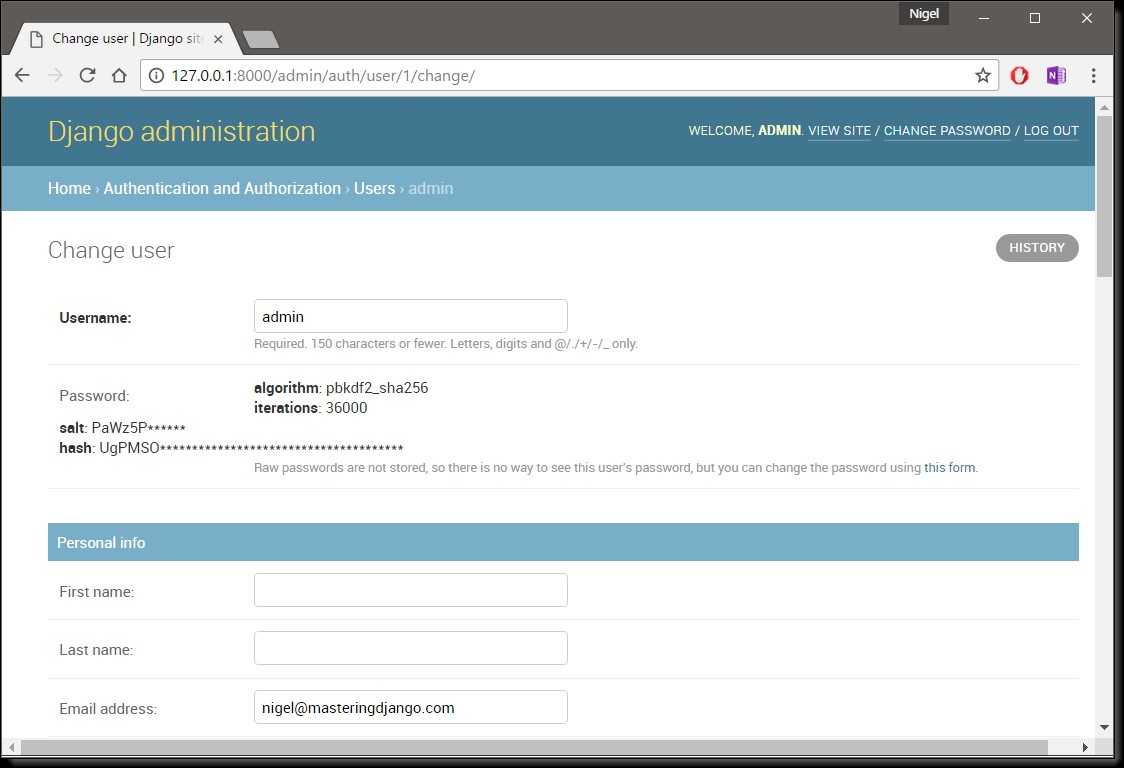
Task: Open the Change Password link in the header
Action: click(x=947, y=131)
